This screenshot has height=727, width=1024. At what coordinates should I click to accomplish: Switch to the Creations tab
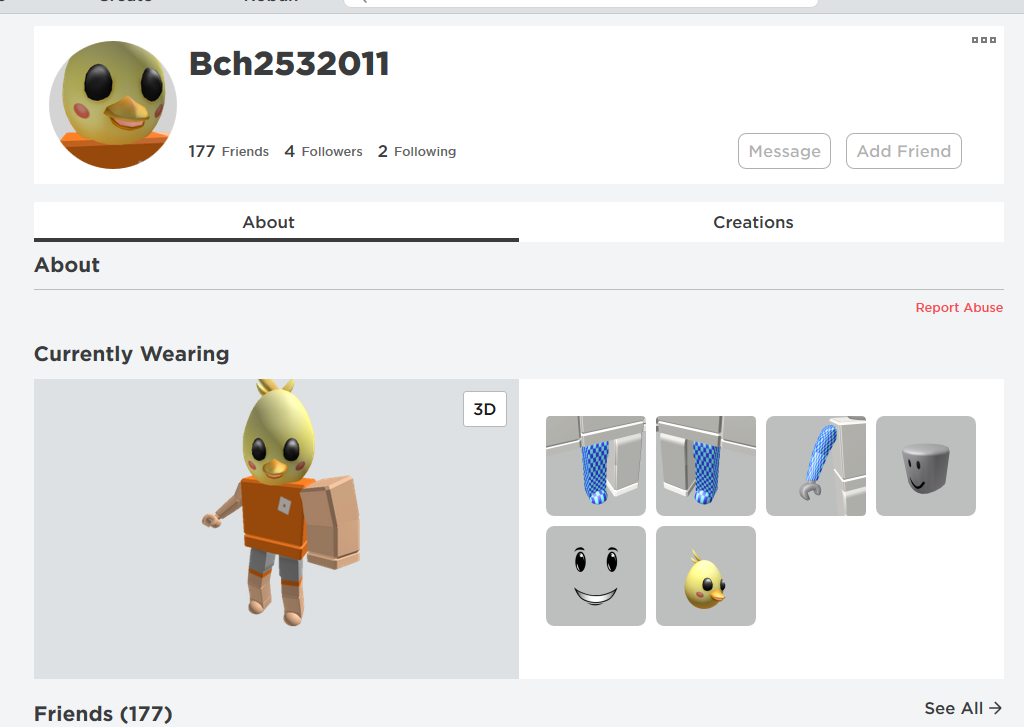753,222
